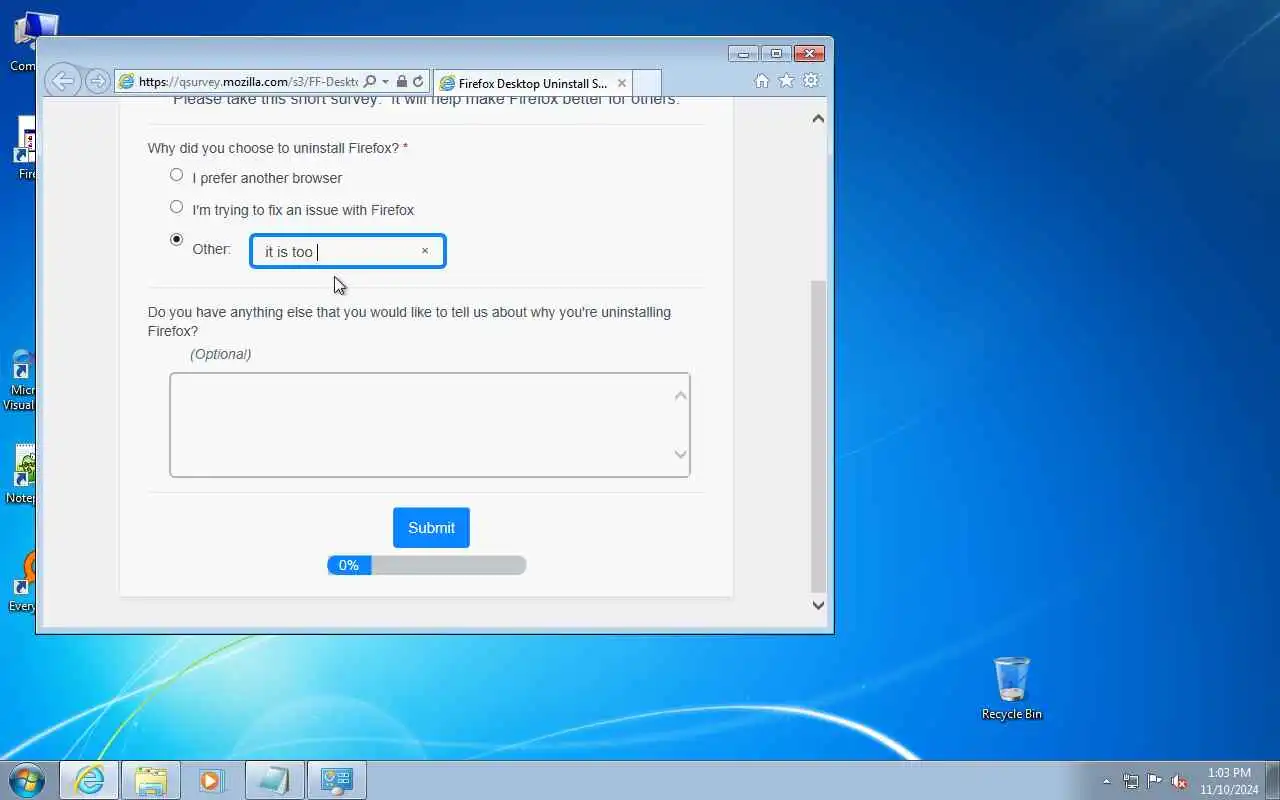Click the page vertical scrollbar thumb

[818, 435]
